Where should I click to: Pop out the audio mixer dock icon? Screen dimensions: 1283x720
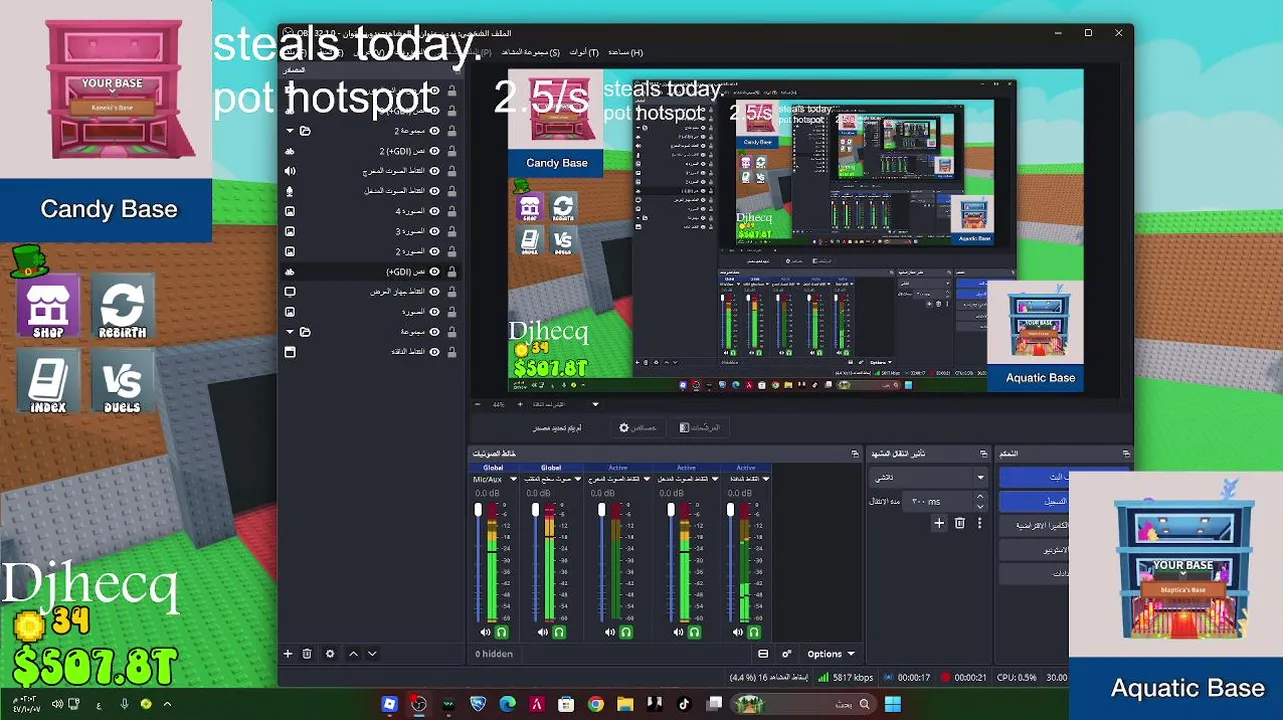point(855,454)
